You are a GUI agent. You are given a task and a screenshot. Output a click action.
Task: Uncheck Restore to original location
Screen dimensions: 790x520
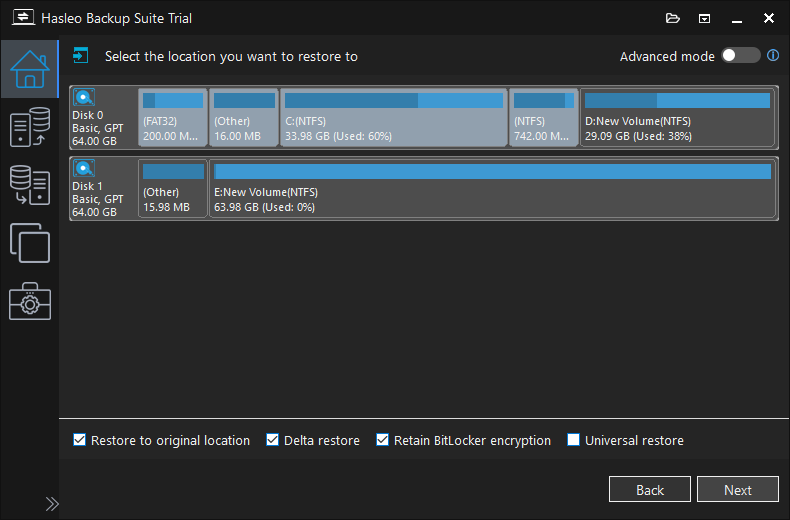79,440
